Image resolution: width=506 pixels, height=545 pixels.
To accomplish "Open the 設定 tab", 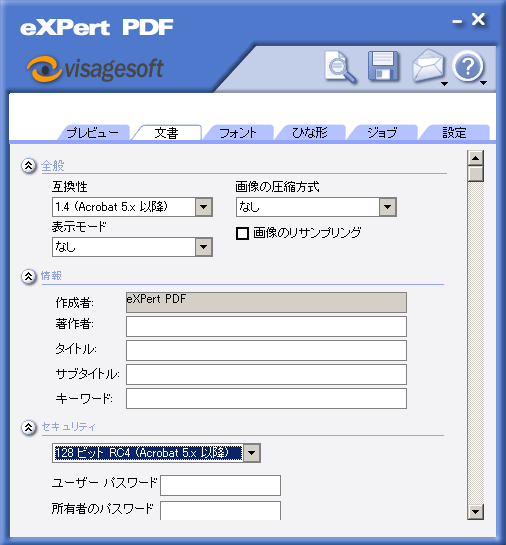I will pos(454,133).
